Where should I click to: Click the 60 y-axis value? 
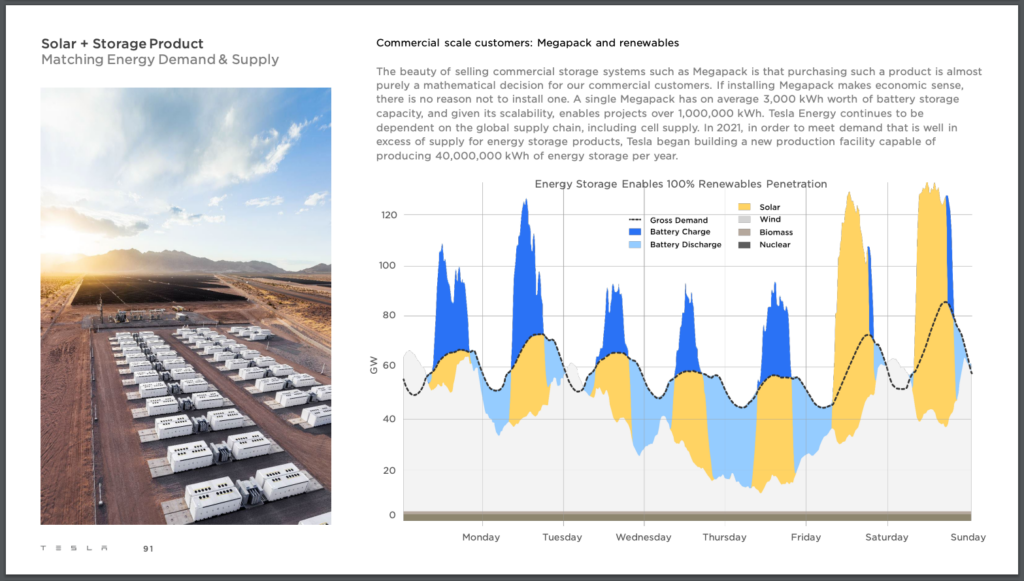coord(389,366)
